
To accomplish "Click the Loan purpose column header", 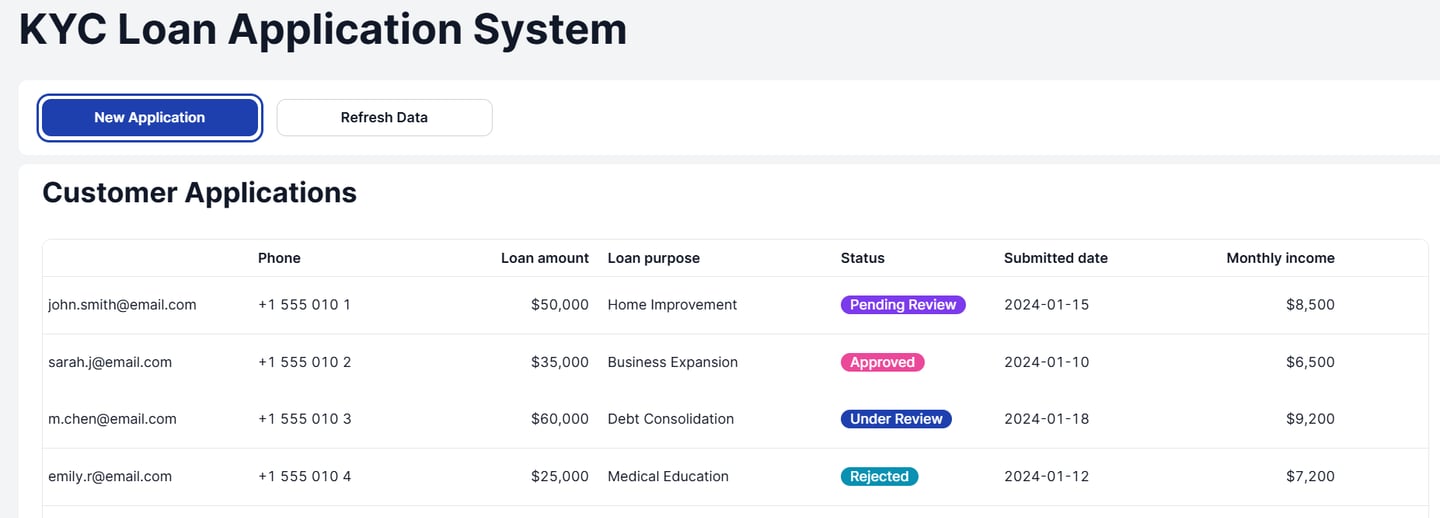I will (653, 258).
